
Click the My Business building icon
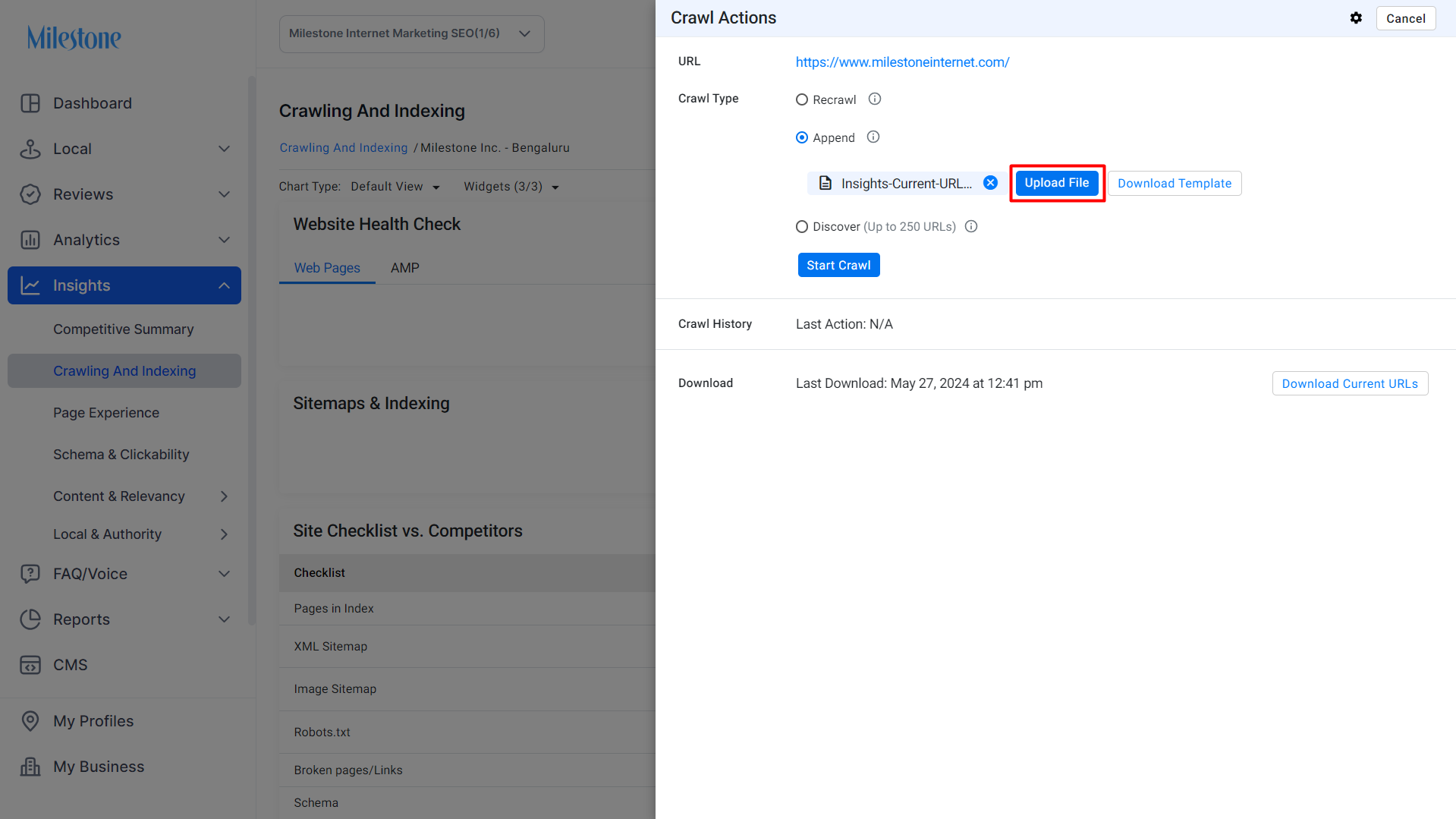tap(30, 767)
